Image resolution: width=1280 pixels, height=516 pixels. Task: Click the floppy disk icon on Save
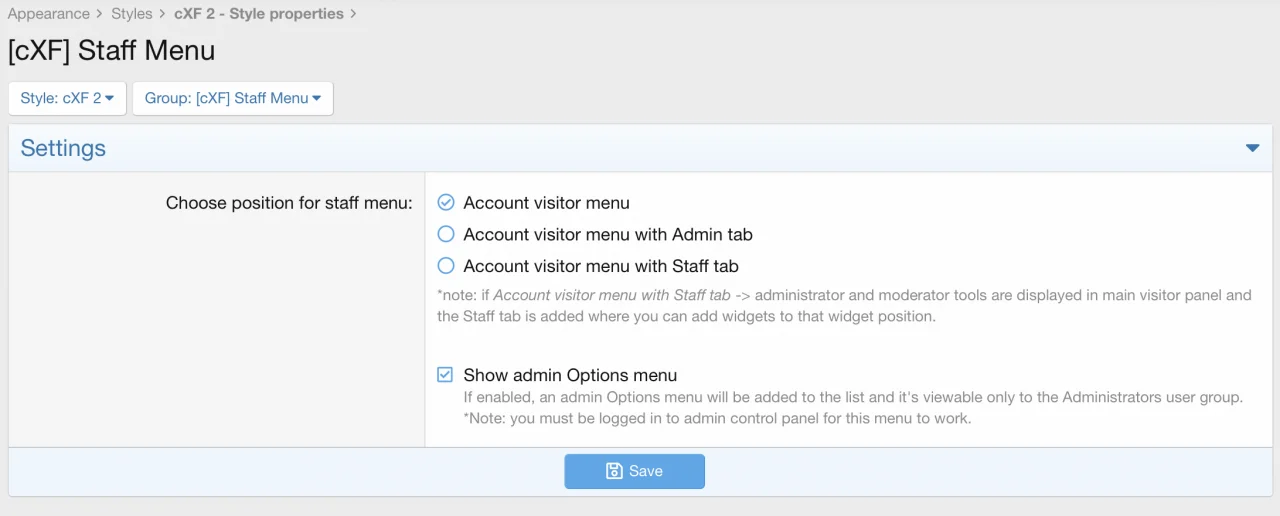[614, 471]
